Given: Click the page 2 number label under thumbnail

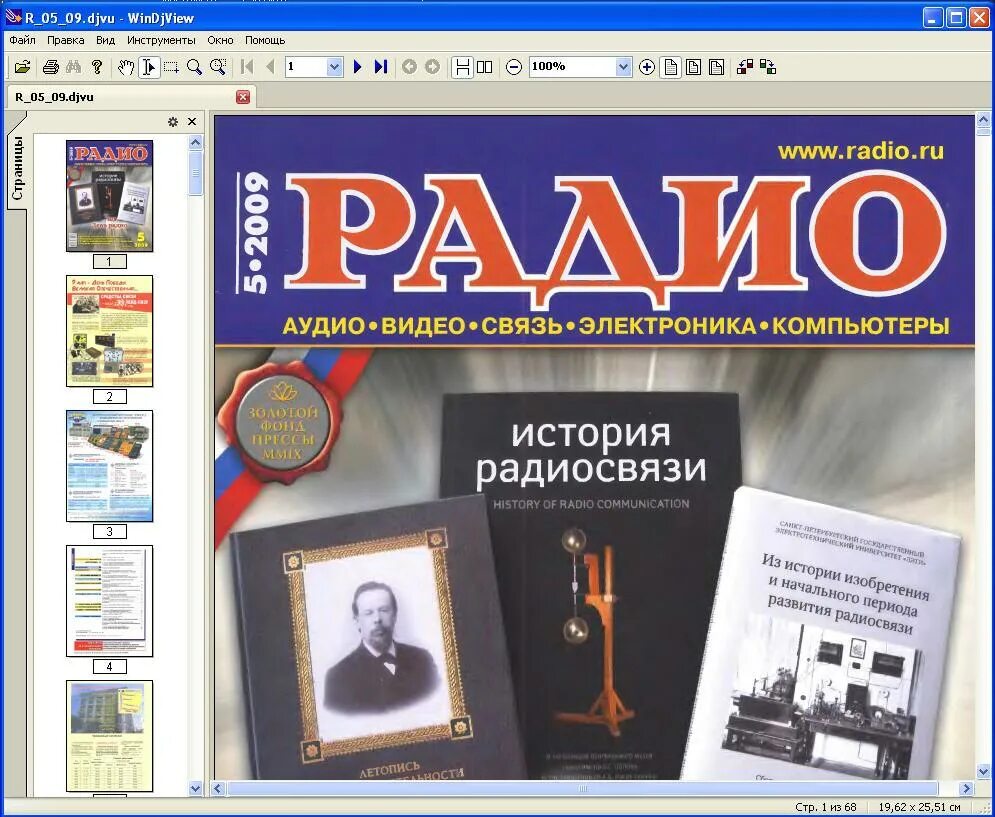Looking at the screenshot, I should coord(110,397).
